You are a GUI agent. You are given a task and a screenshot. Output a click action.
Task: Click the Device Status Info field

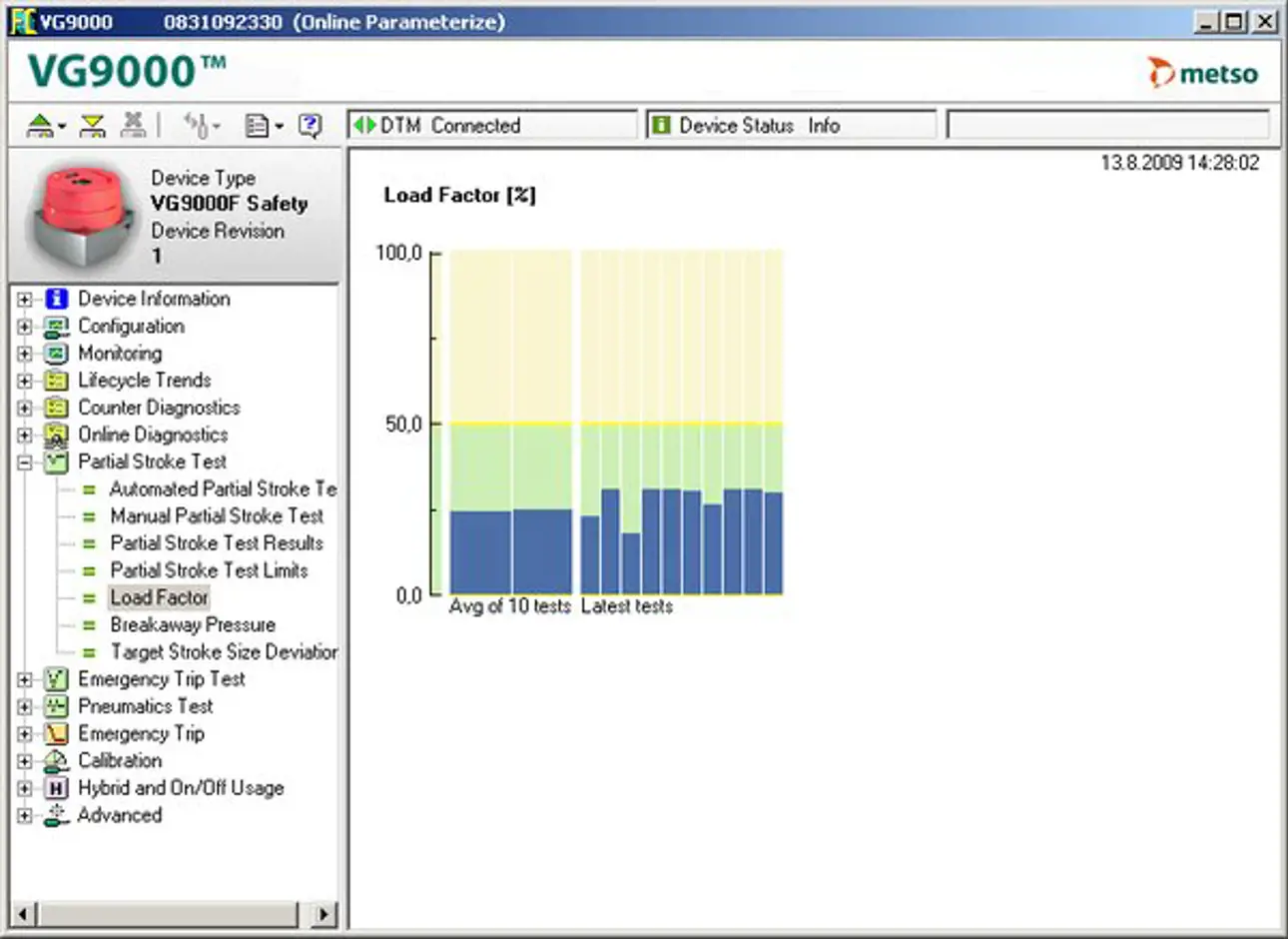coord(792,125)
